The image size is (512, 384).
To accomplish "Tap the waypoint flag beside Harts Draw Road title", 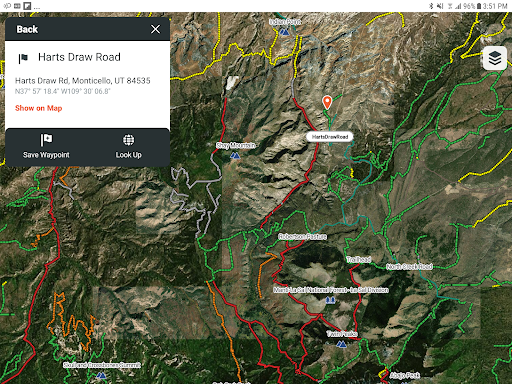I will click(x=23, y=58).
